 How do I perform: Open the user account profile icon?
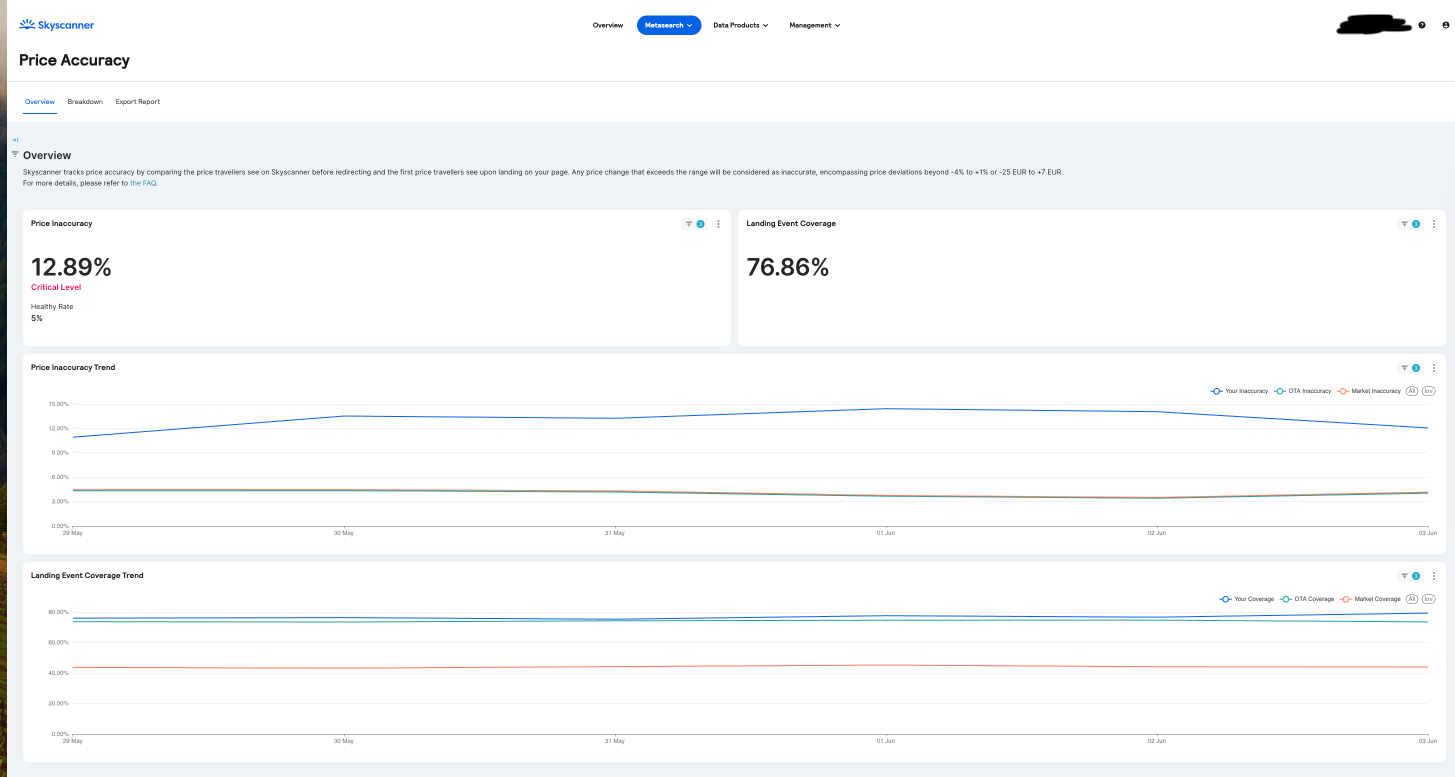[1445, 25]
